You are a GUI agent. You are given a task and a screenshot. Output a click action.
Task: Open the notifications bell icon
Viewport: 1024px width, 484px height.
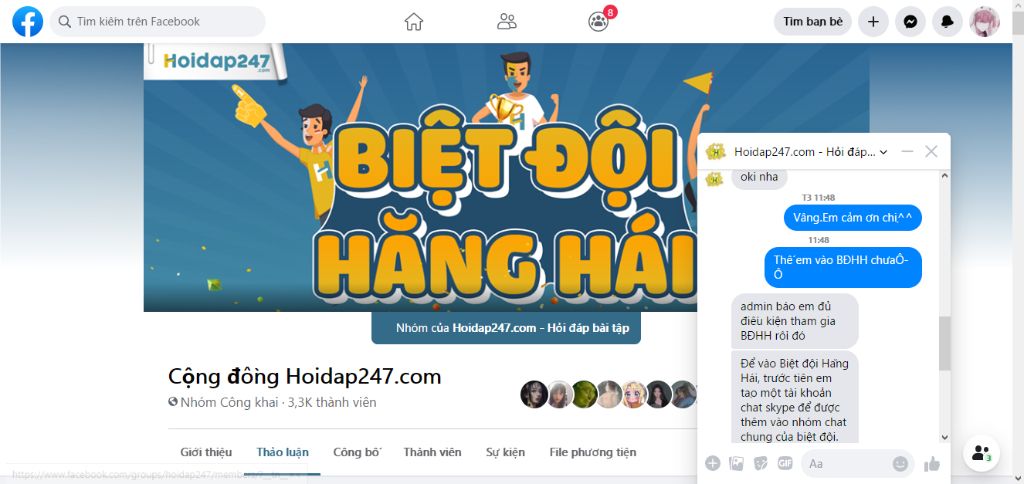tap(947, 22)
